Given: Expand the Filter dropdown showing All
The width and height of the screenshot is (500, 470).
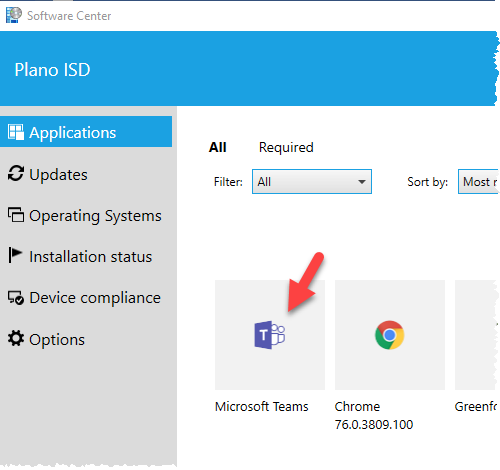Looking at the screenshot, I should (312, 182).
